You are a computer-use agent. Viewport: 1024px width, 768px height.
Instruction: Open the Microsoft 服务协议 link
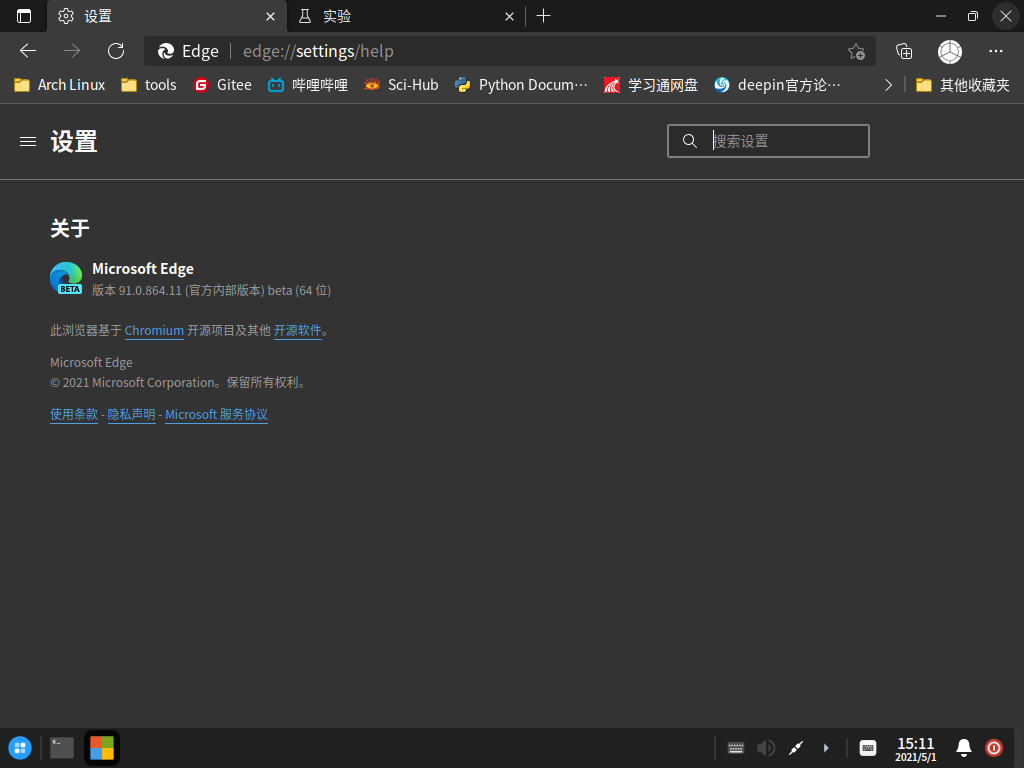(216, 415)
